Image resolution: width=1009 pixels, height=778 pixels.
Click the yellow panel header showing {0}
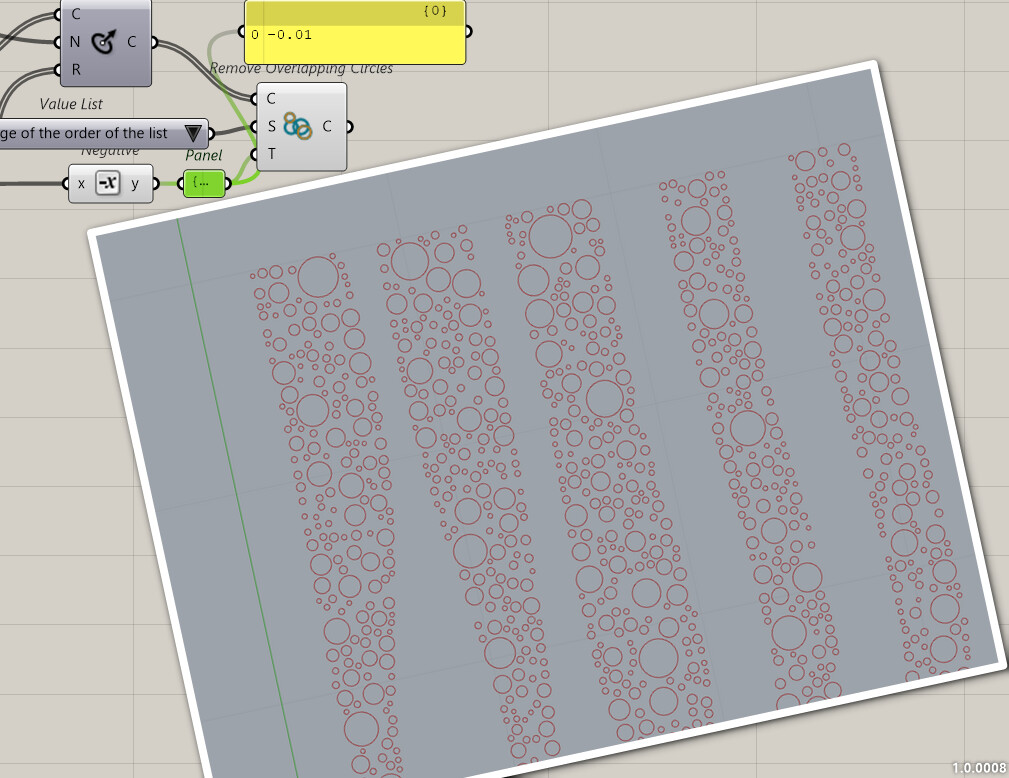pyautogui.click(x=355, y=12)
